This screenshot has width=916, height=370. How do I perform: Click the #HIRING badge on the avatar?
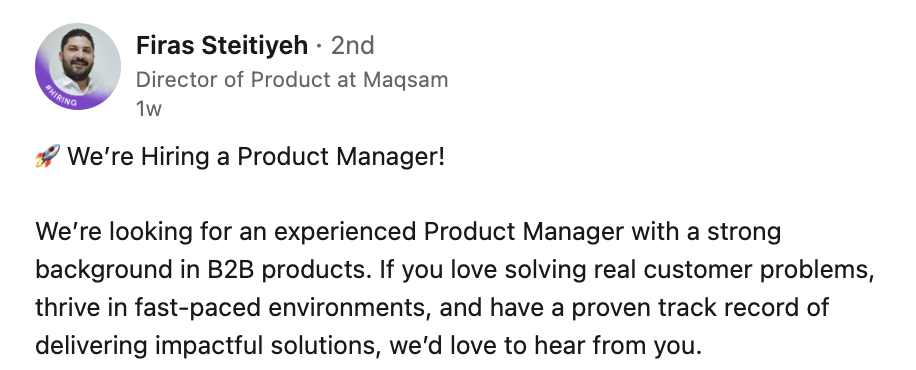[x=61, y=97]
